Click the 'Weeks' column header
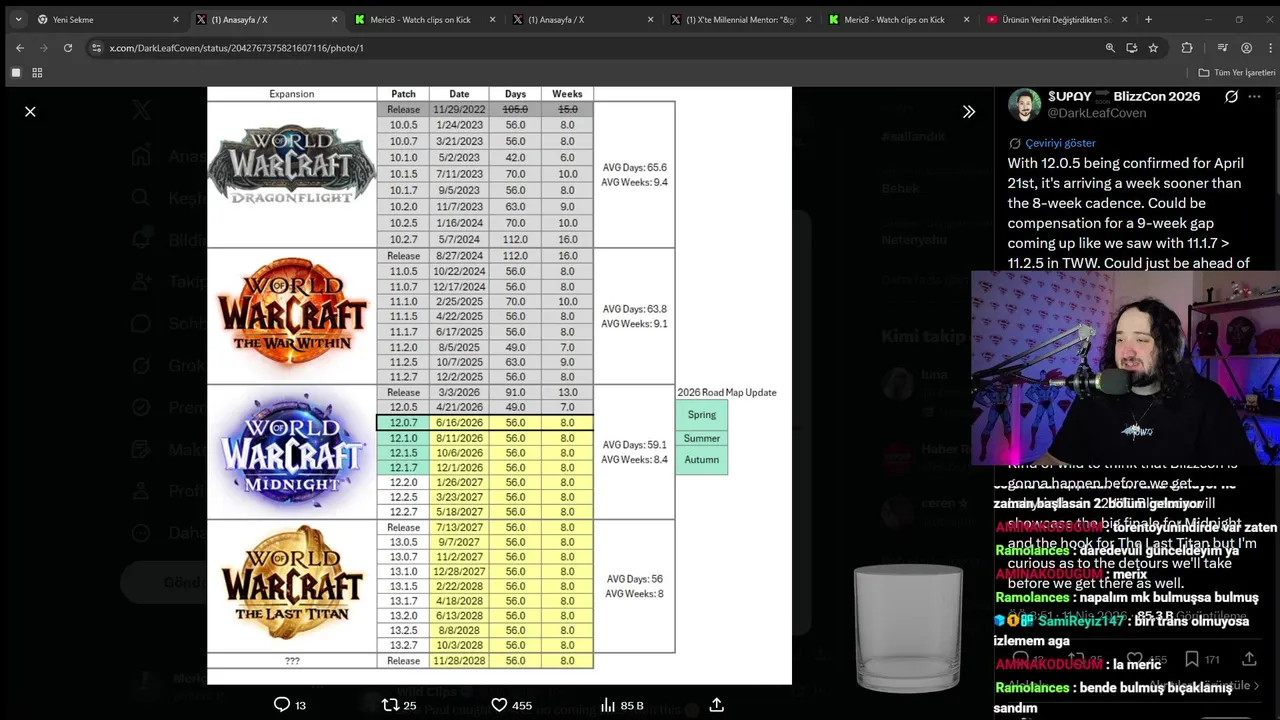The width and height of the screenshot is (1280, 720). click(x=567, y=94)
